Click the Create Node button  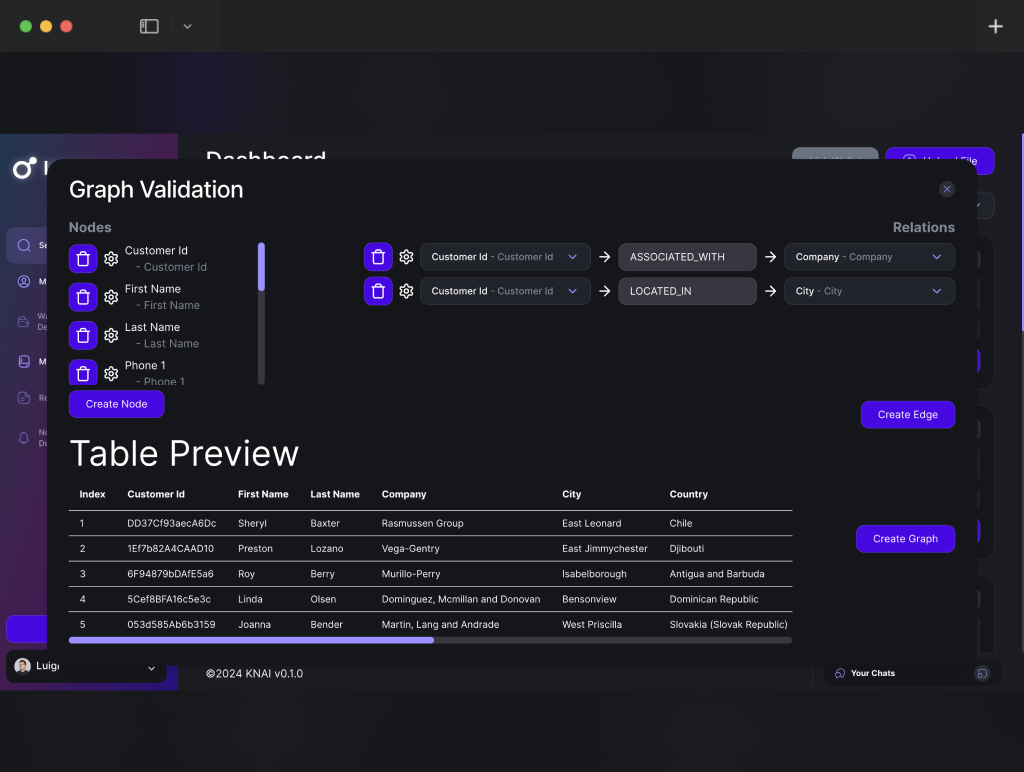point(116,404)
